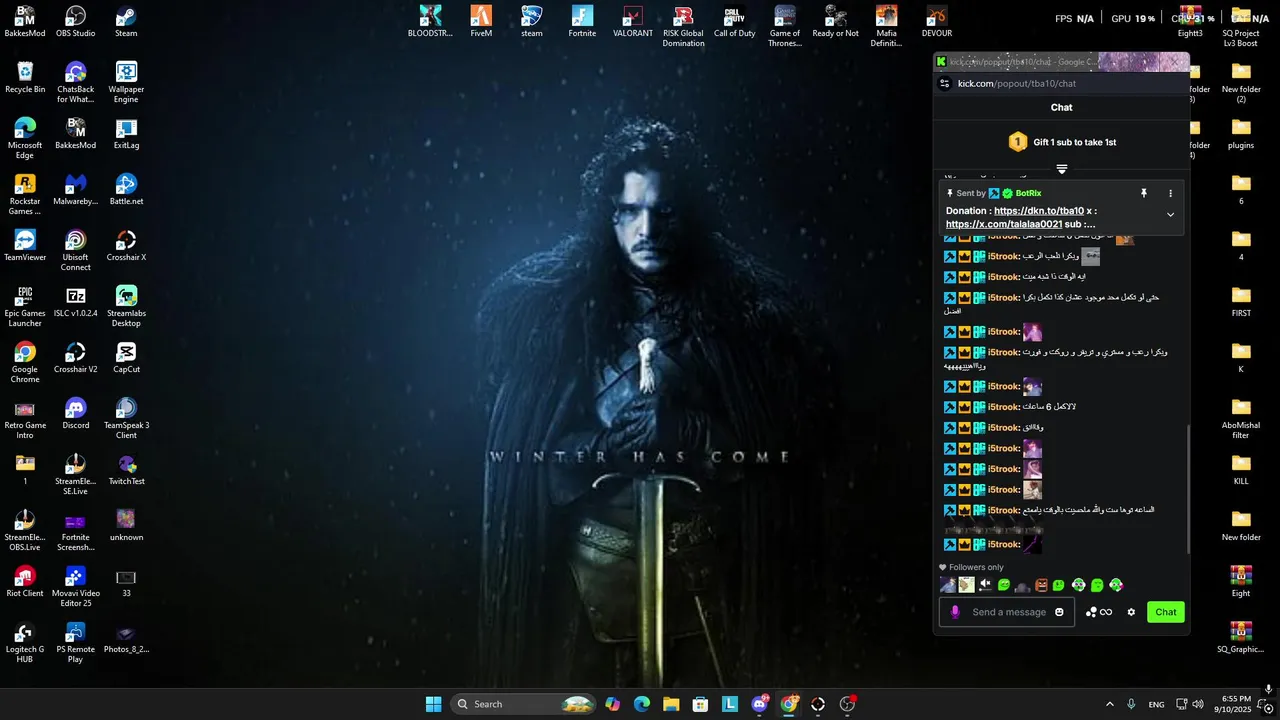
Task: Select the Malwarebytes desktop icon
Action: pyautogui.click(x=75, y=189)
